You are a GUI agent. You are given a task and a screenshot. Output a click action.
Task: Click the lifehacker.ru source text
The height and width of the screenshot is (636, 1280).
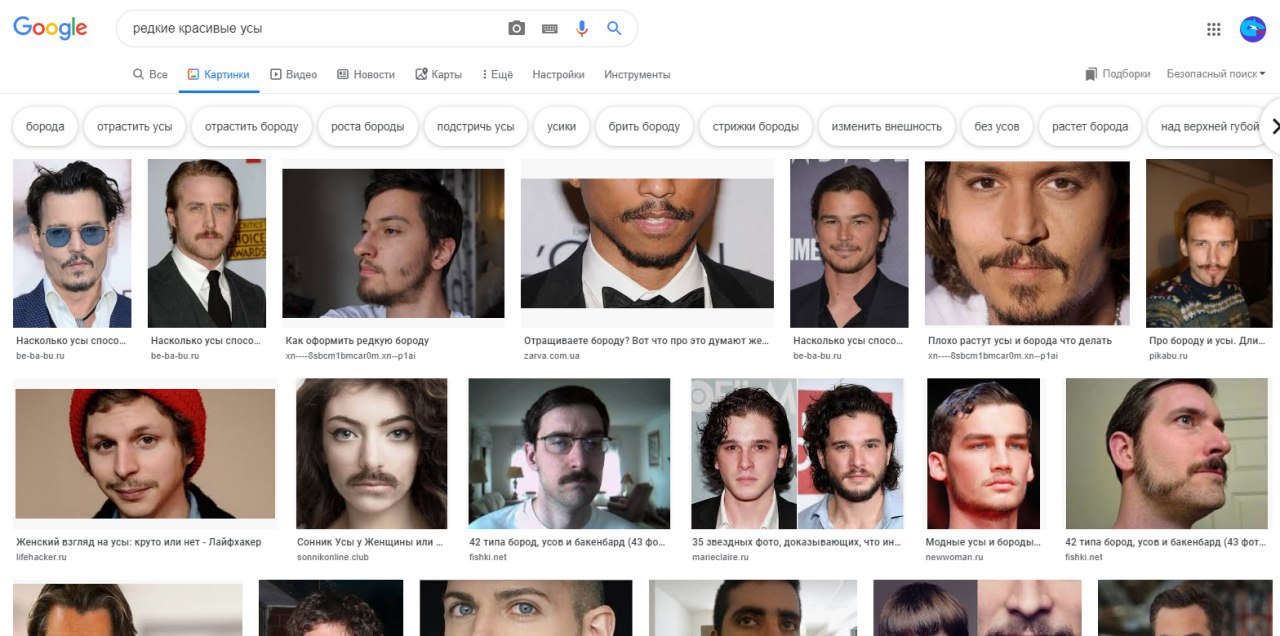(x=41, y=557)
